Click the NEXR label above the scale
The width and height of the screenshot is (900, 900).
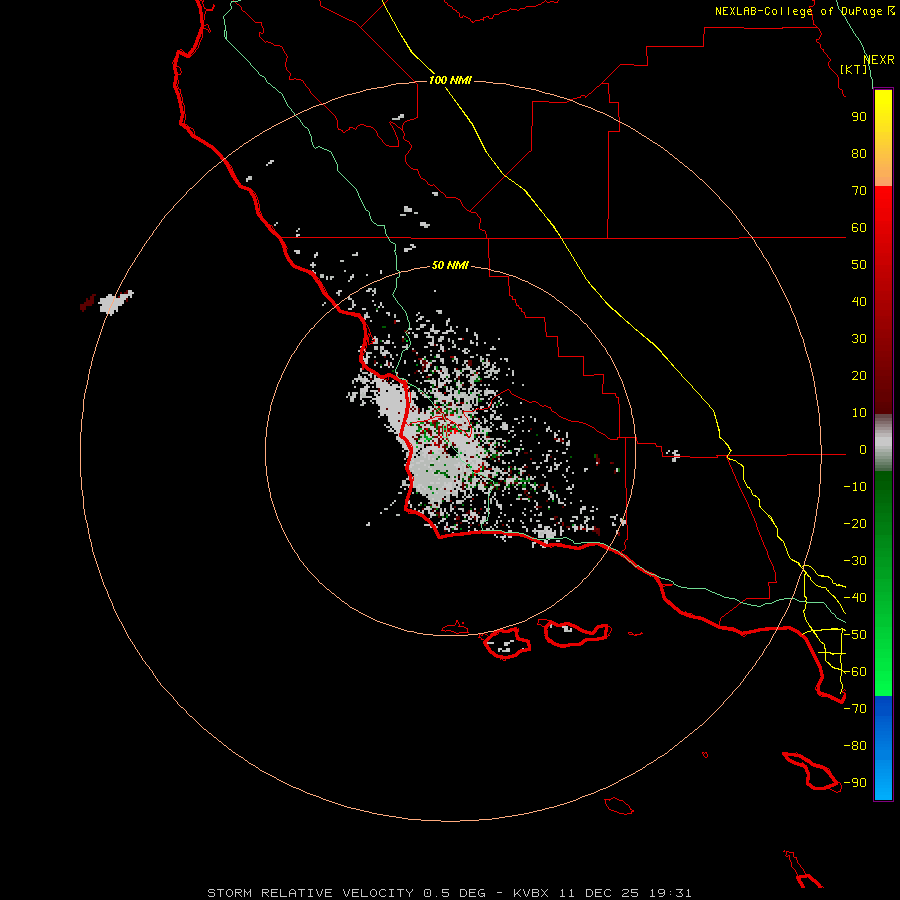tap(878, 60)
